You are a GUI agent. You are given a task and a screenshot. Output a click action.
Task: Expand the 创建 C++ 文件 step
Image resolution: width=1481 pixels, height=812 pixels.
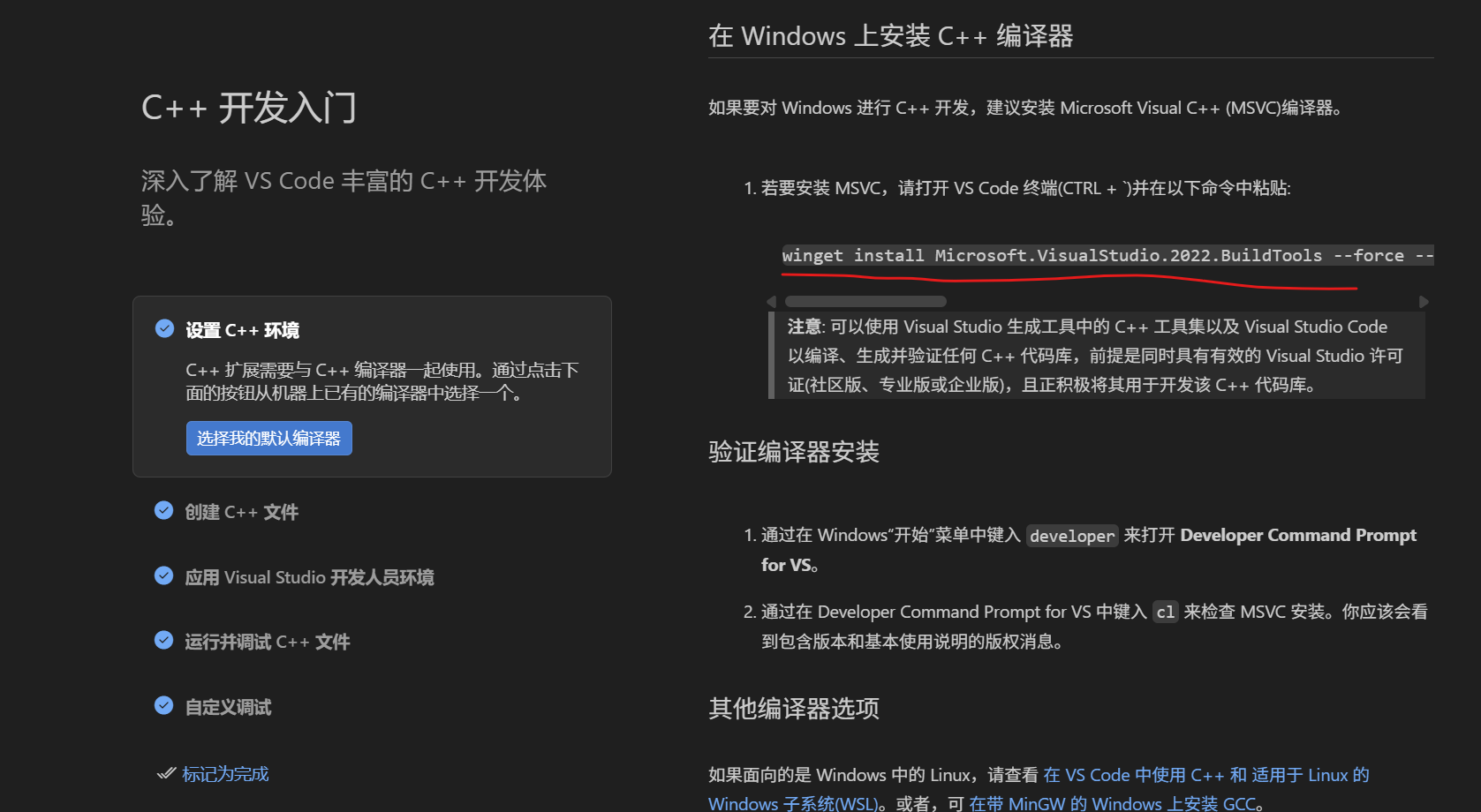241,512
